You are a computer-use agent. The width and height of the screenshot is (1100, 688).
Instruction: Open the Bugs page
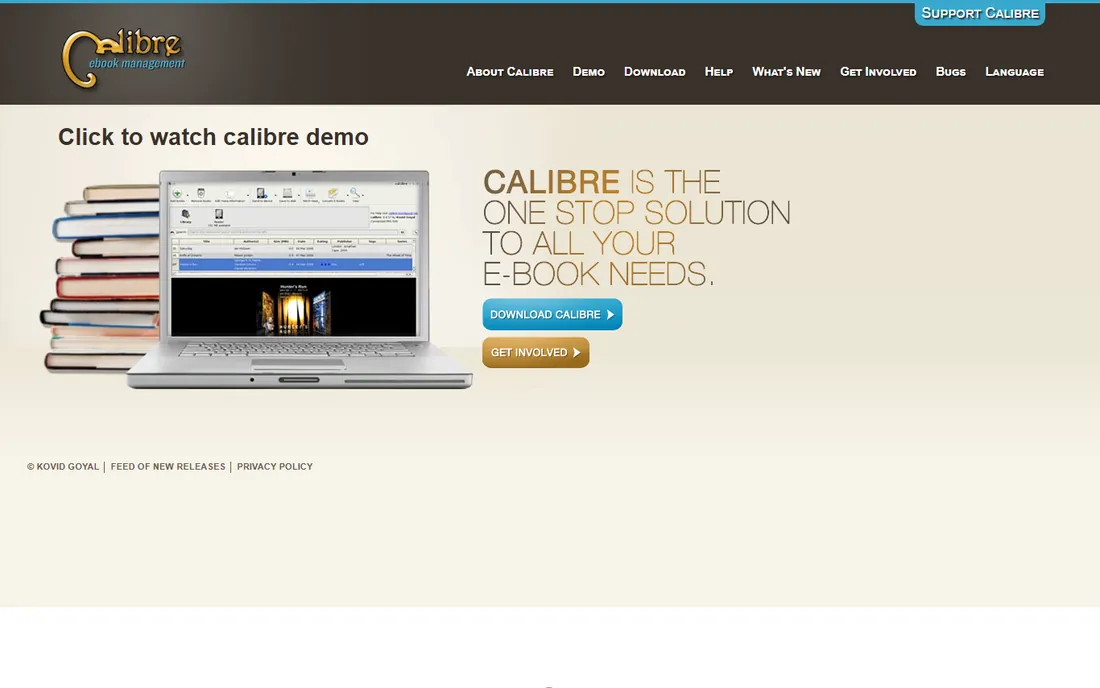click(x=951, y=72)
